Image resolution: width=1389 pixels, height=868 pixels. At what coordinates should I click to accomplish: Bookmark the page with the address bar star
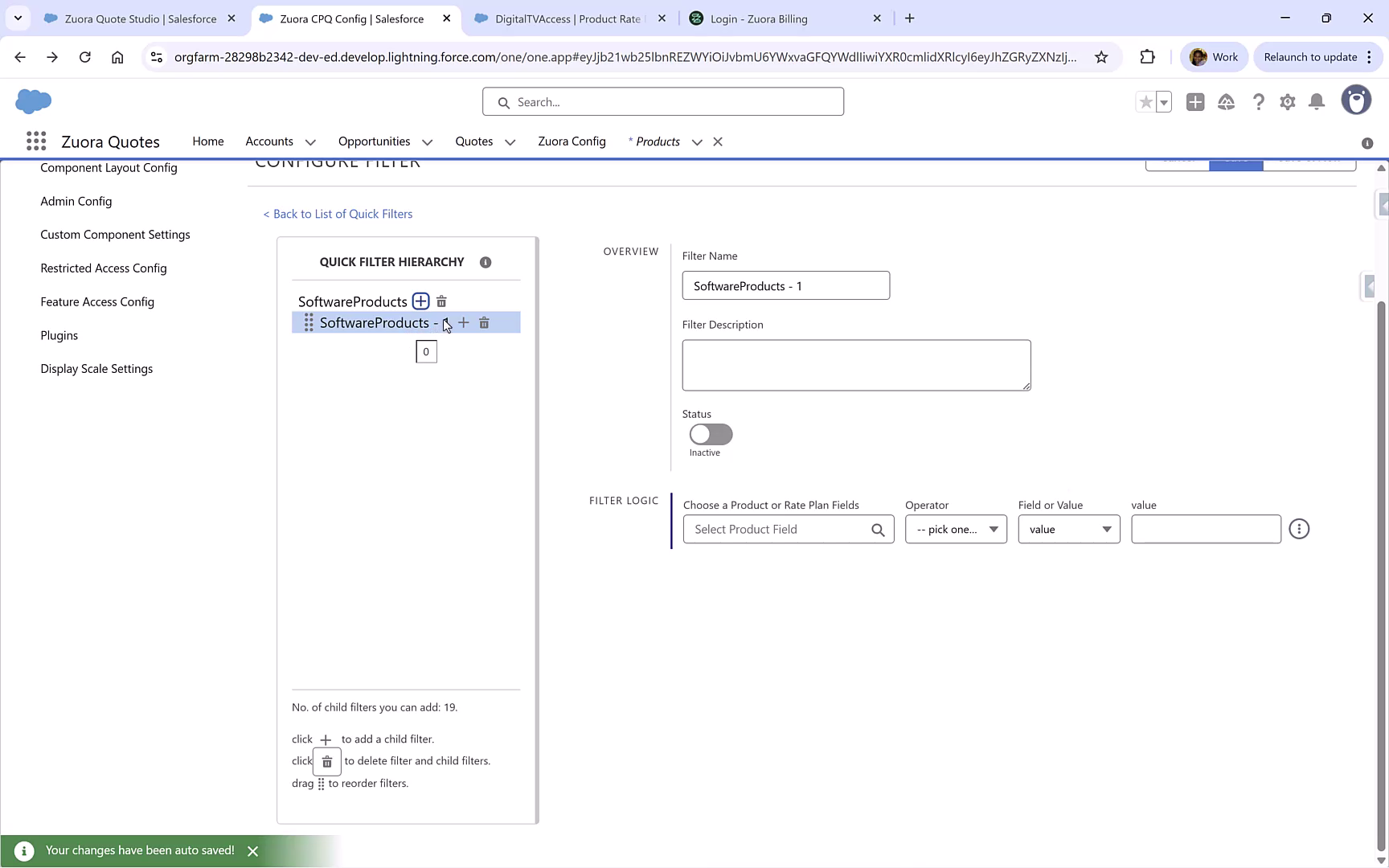pos(1102,57)
